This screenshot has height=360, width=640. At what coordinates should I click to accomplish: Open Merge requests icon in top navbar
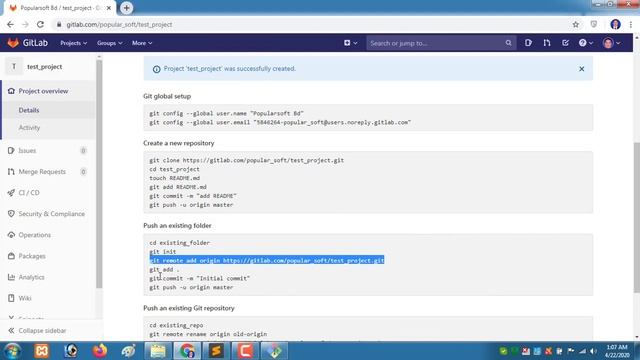point(547,43)
